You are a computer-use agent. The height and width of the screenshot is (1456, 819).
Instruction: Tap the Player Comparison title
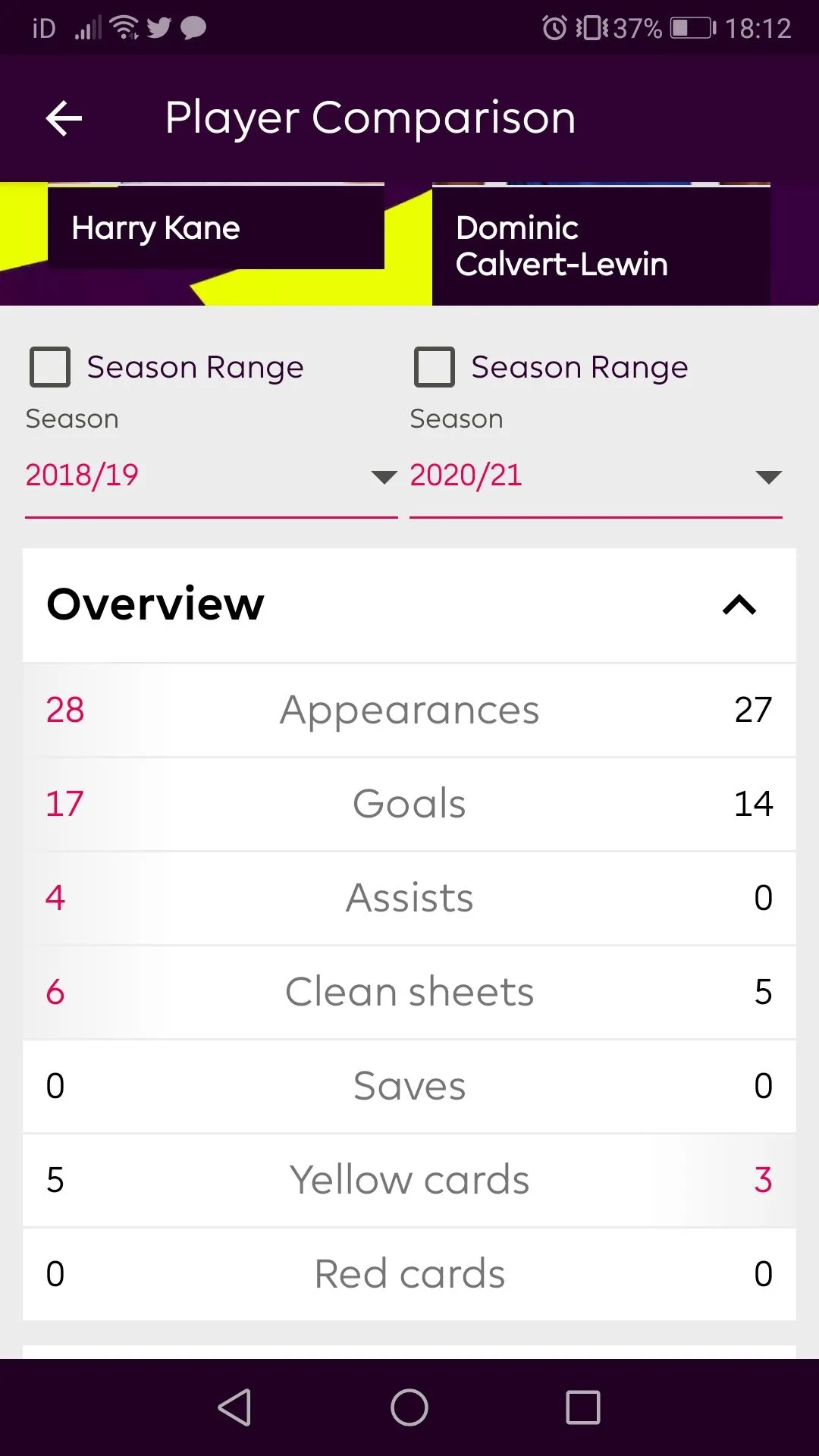tap(370, 118)
